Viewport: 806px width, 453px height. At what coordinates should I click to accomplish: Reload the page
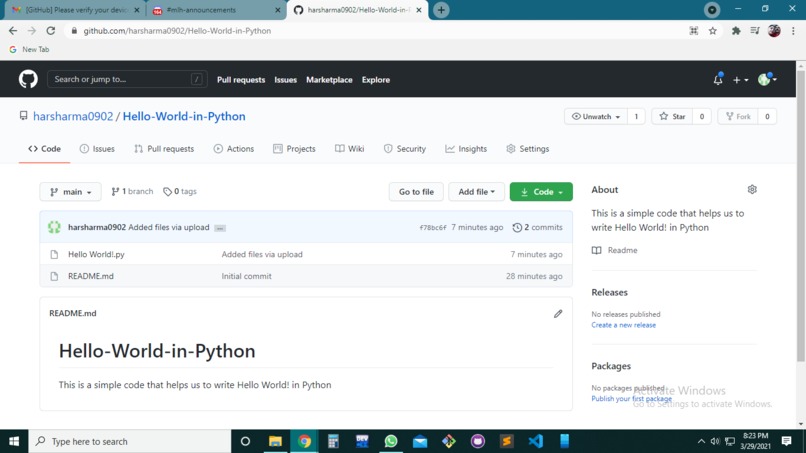click(50, 31)
